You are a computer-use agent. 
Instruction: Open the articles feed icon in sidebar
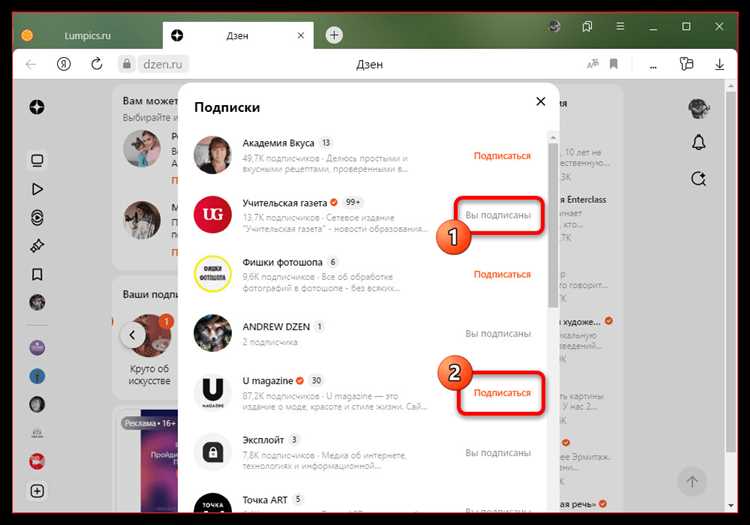(37, 161)
